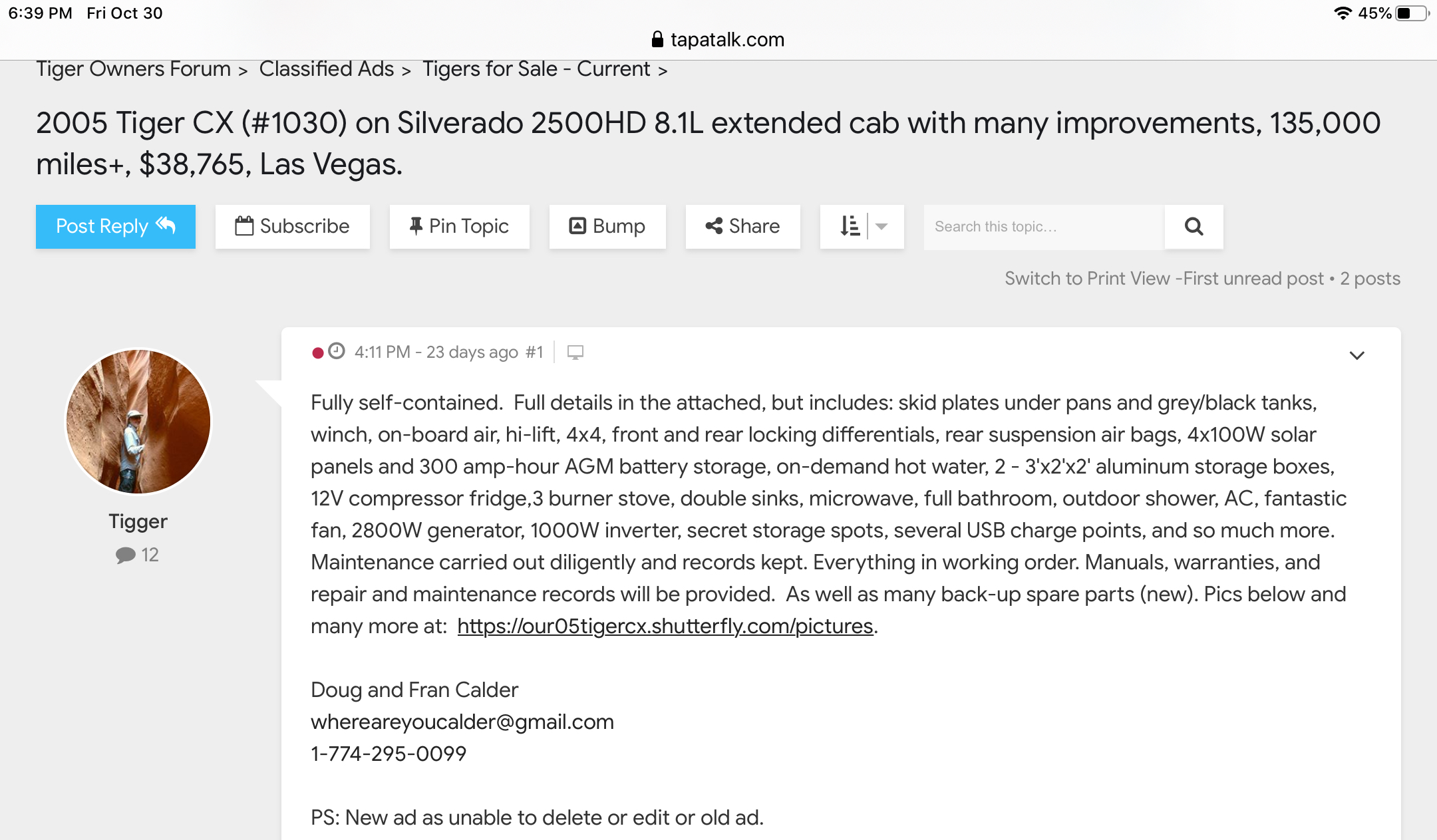Click the Search this topic field
Viewport: 1437px width, 840px height.
coord(1043,227)
